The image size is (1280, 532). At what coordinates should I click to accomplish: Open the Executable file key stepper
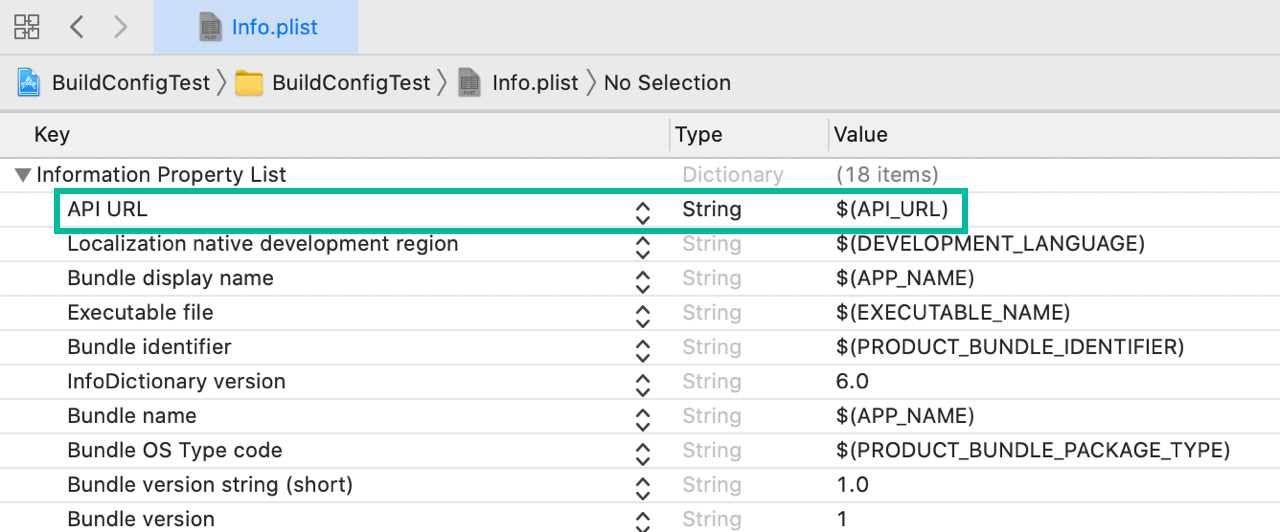point(643,314)
